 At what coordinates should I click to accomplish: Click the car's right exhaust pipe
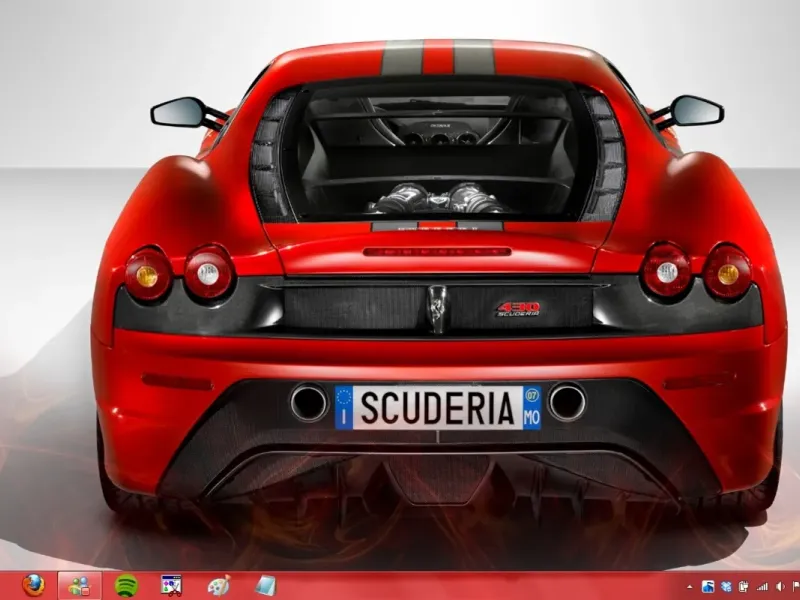[x=567, y=402]
